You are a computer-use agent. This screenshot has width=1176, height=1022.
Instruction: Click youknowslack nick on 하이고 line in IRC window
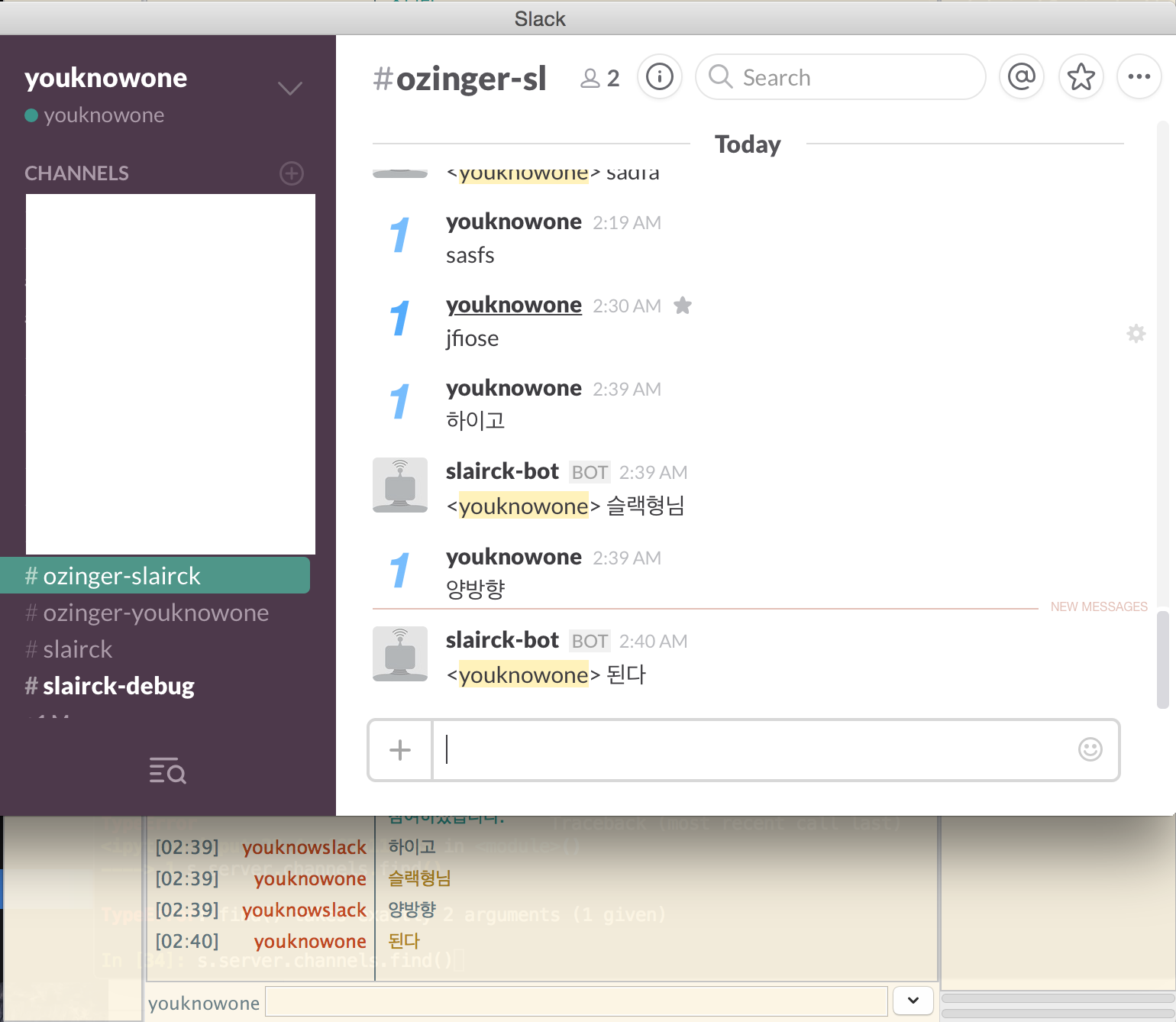click(x=304, y=847)
